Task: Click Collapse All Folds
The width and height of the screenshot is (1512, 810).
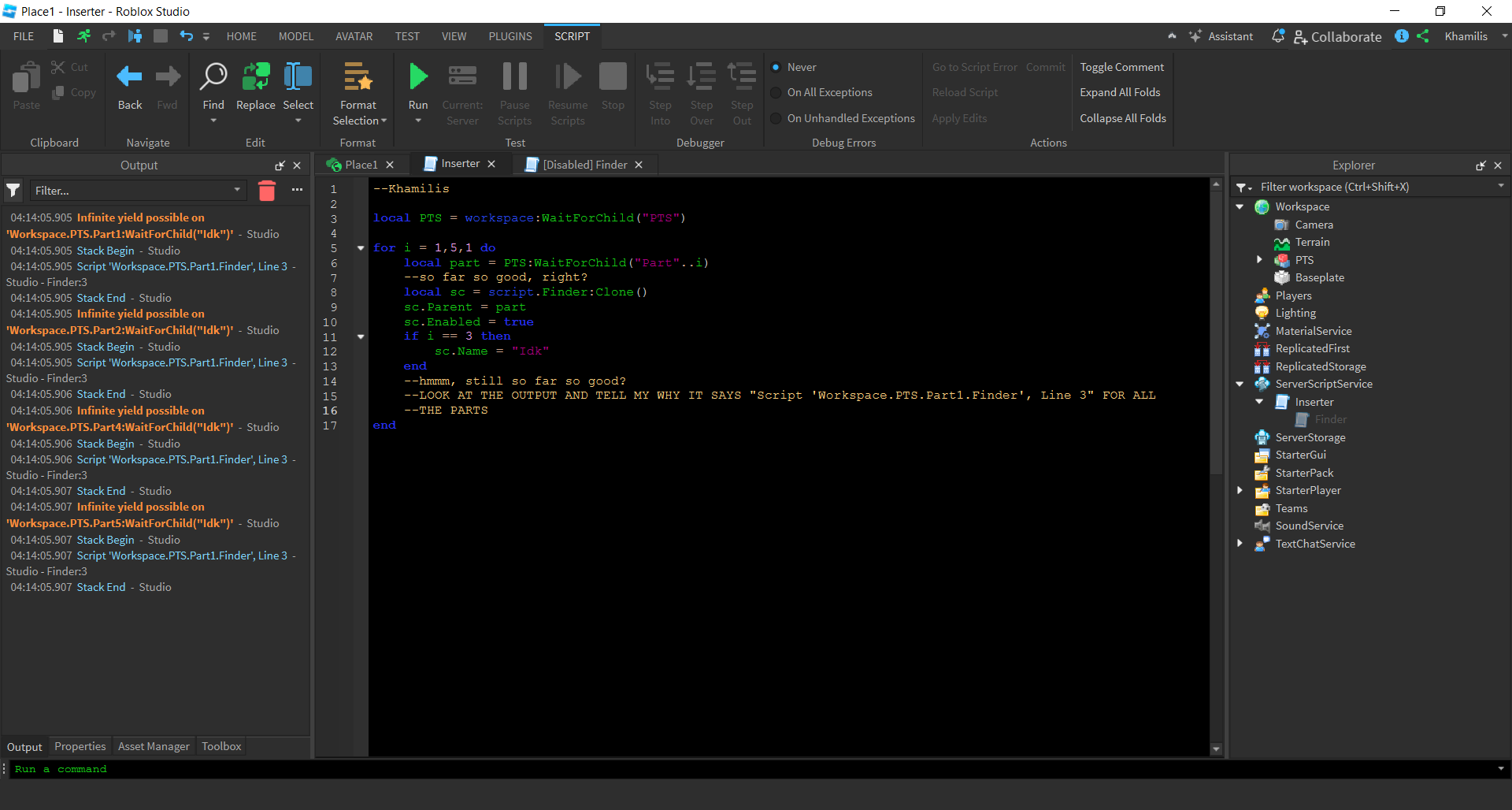Action: coord(1123,118)
